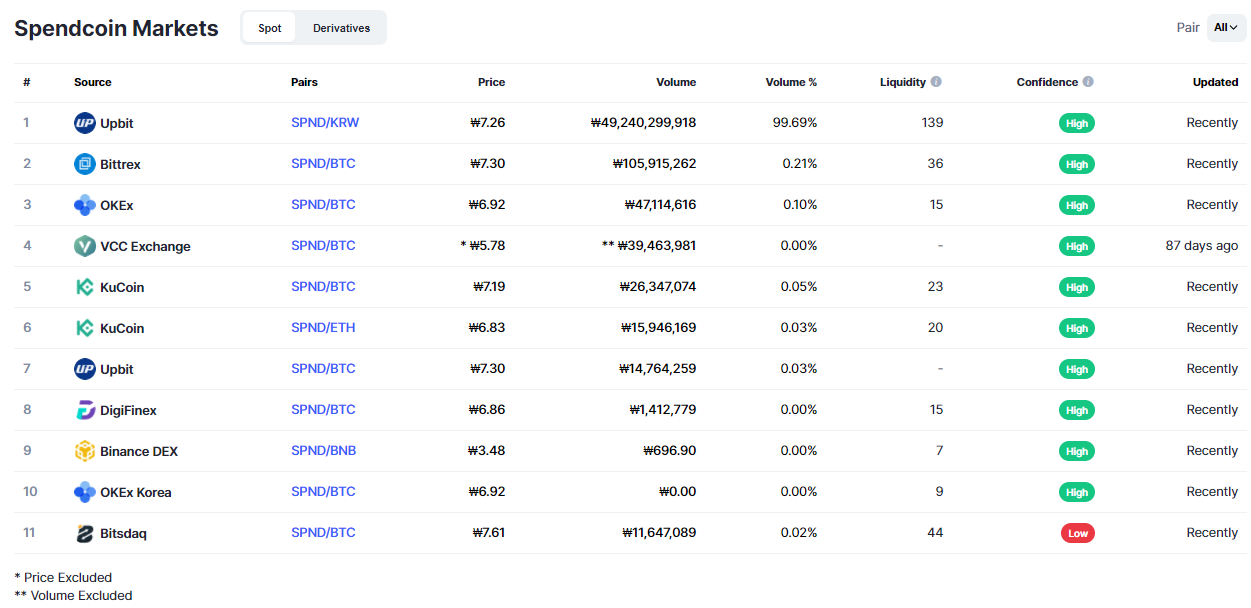Select the 99.69% volume share
Viewport: 1251px width, 608px height.
[x=795, y=123]
